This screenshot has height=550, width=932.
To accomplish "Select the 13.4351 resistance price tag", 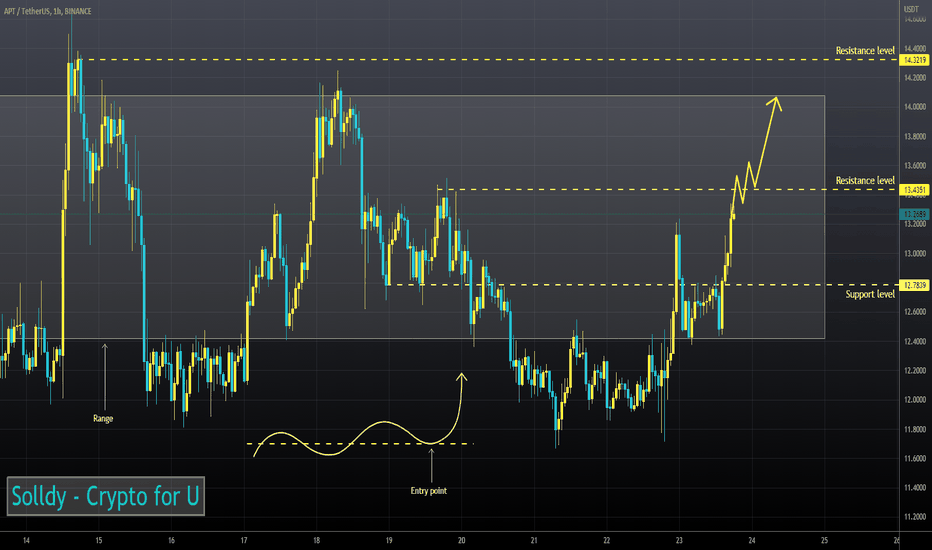I will (914, 190).
